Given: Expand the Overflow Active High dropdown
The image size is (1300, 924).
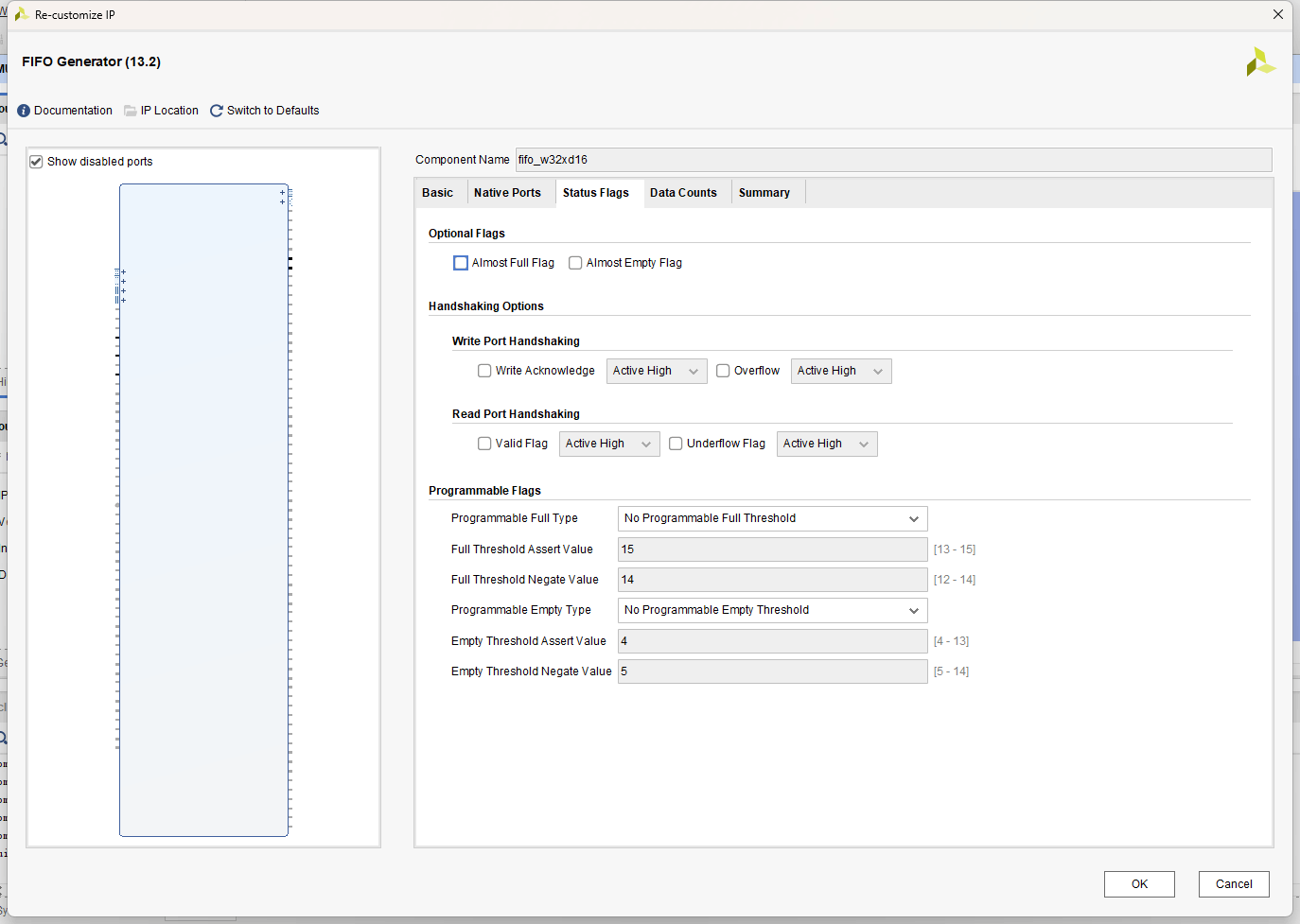Looking at the screenshot, I should pos(840,371).
